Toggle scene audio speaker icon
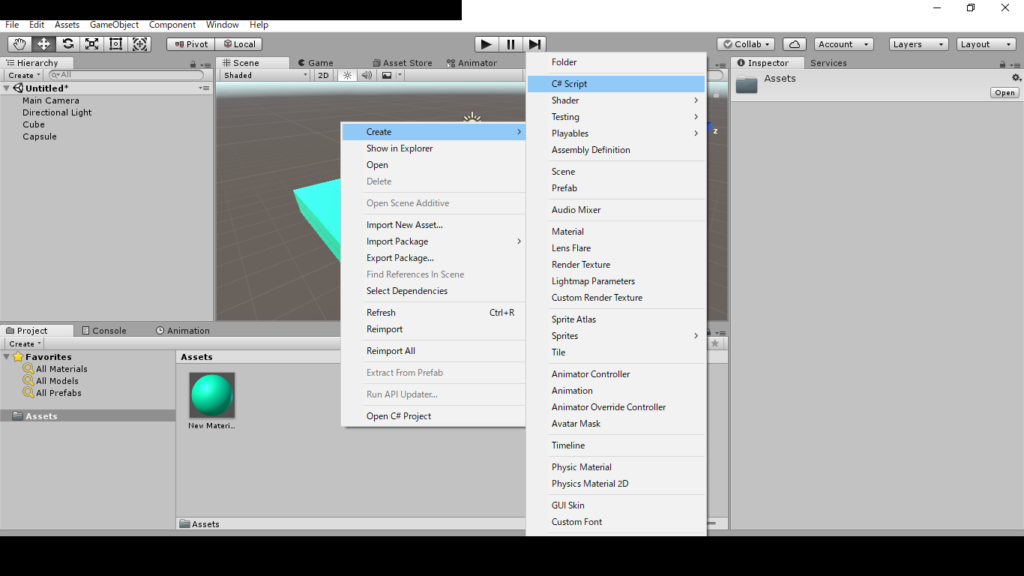 [x=366, y=75]
